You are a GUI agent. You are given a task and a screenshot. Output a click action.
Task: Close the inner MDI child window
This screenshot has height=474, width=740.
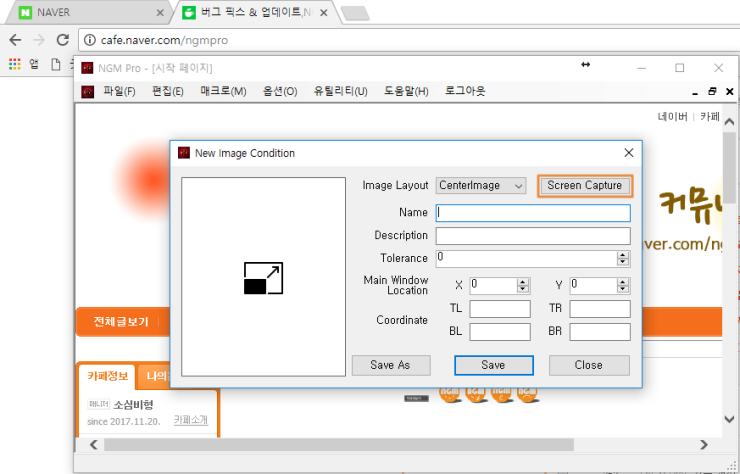730,92
